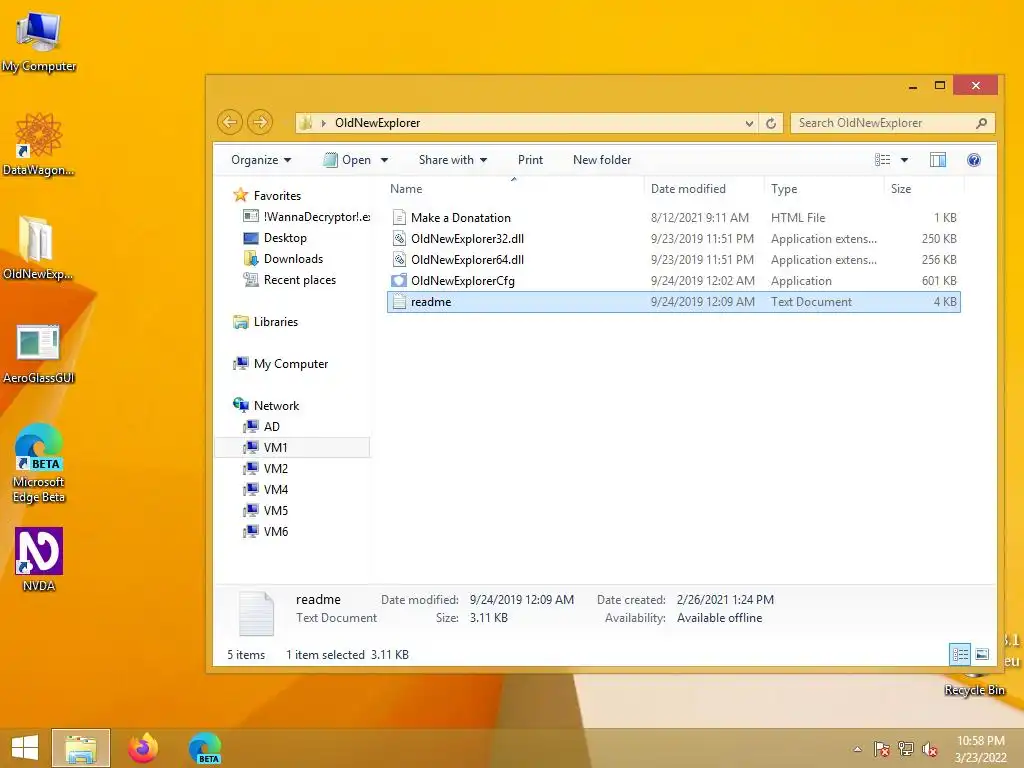This screenshot has width=1024, height=768.
Task: Select AD under Network
Action: click(x=262, y=426)
